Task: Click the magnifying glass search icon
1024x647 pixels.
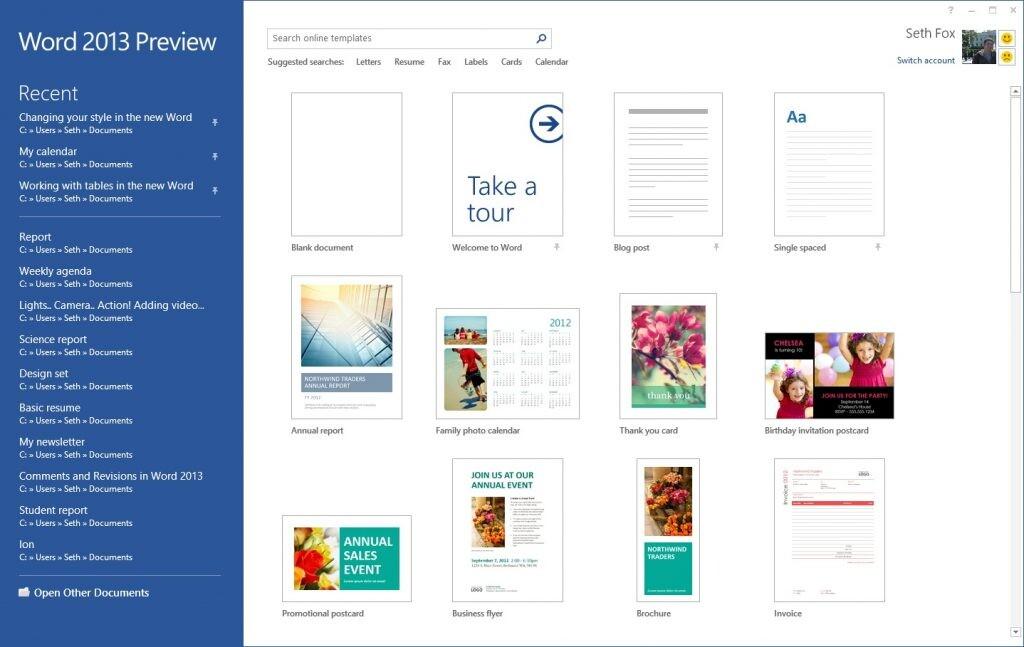Action: 540,38
